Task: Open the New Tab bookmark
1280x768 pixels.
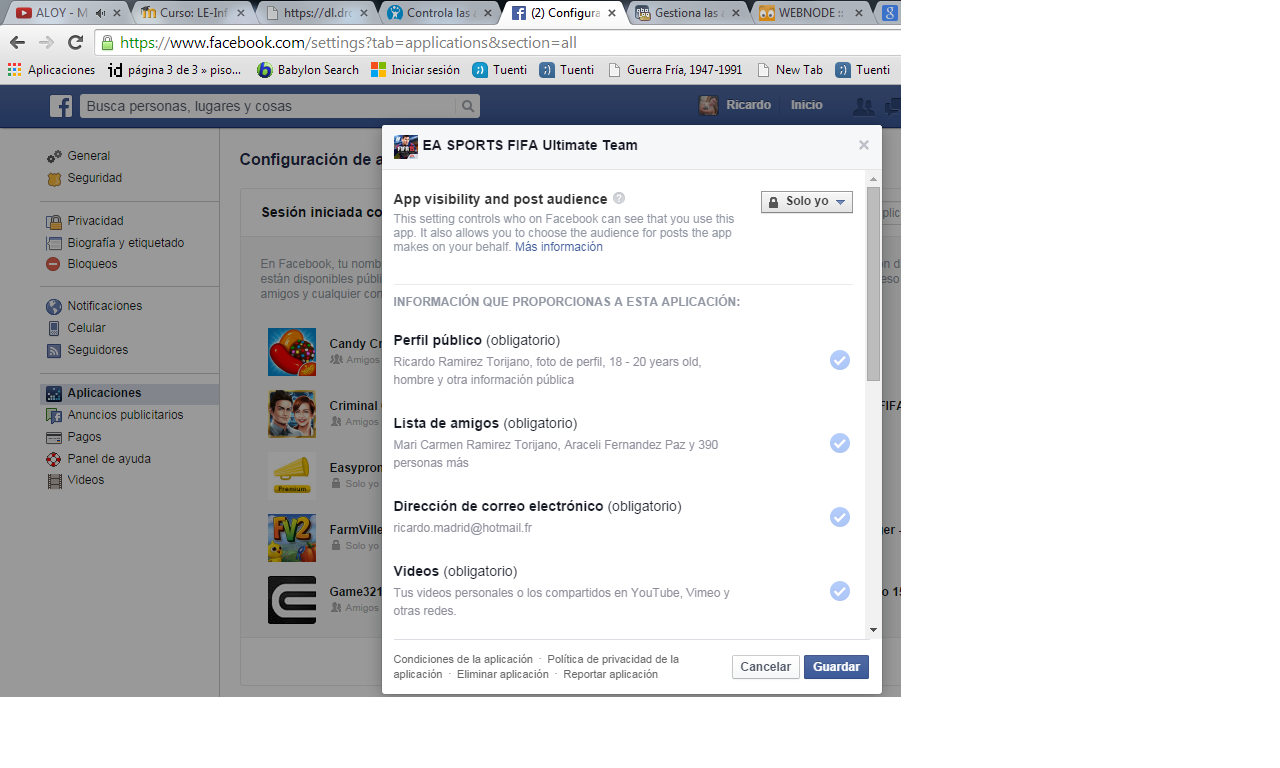Action: tap(790, 70)
